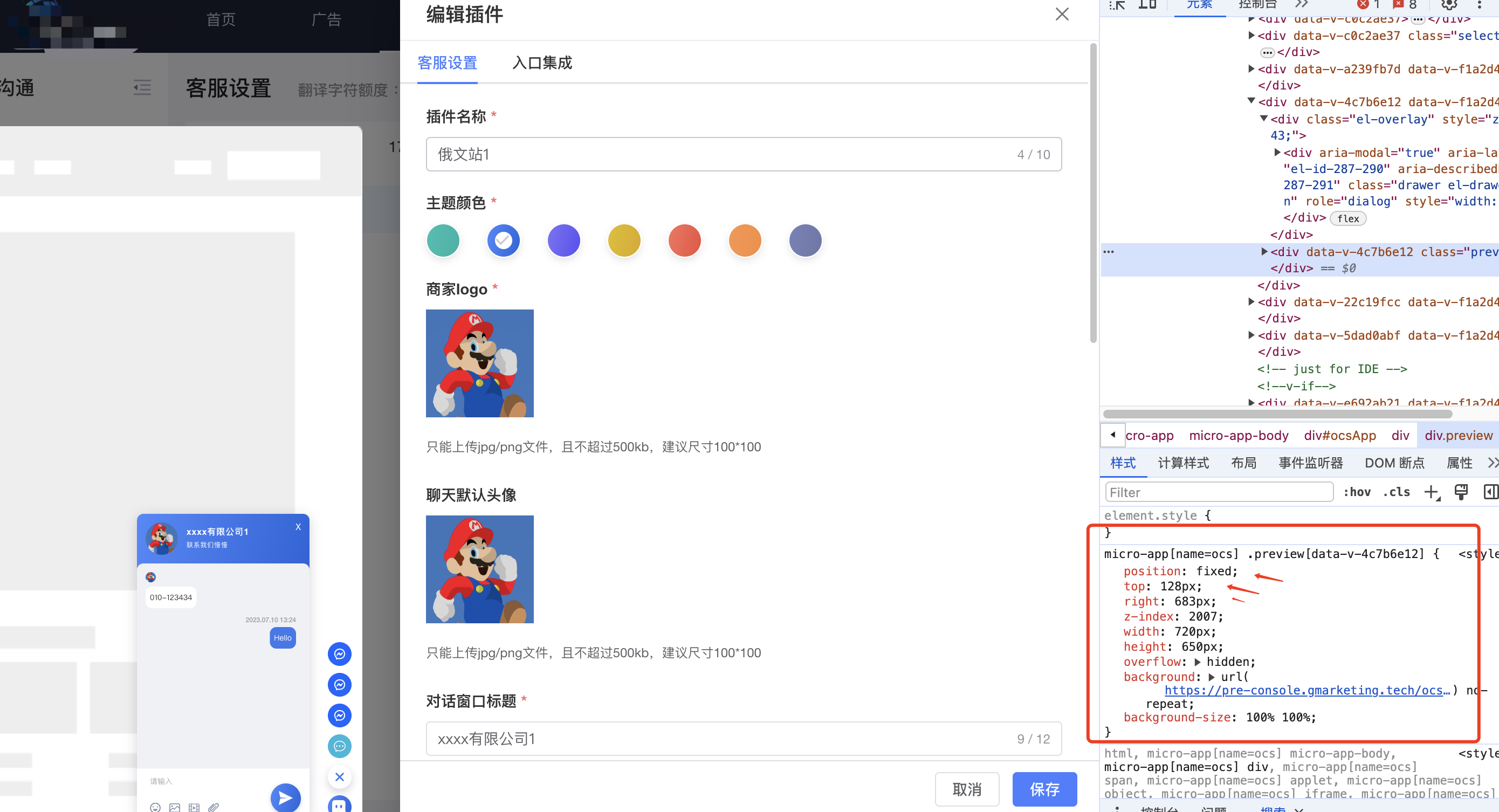This screenshot has width=1499, height=812.
Task: Collapse the el-overlay div tree node
Action: click(1263, 119)
